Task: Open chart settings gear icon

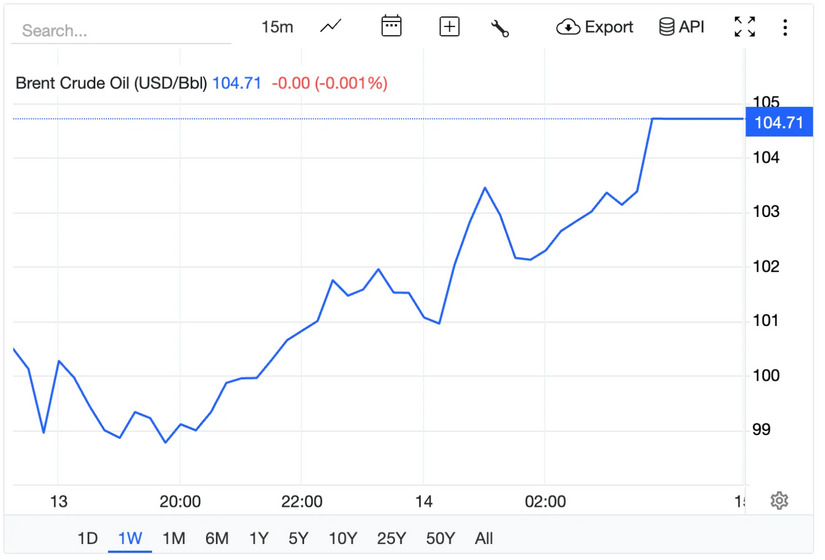Action: [779, 500]
